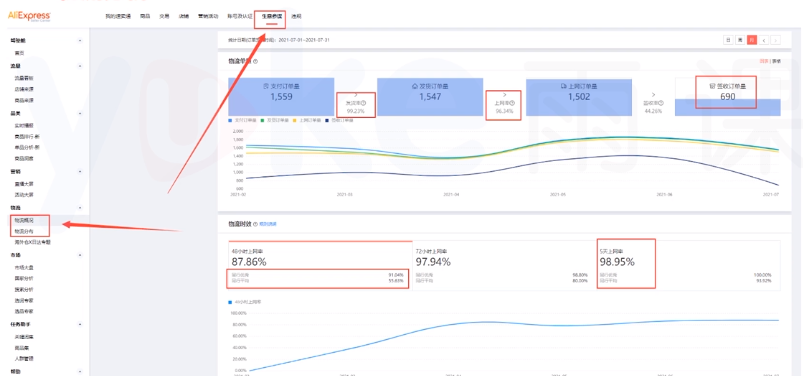Go to previous period with left arrow

click(764, 40)
